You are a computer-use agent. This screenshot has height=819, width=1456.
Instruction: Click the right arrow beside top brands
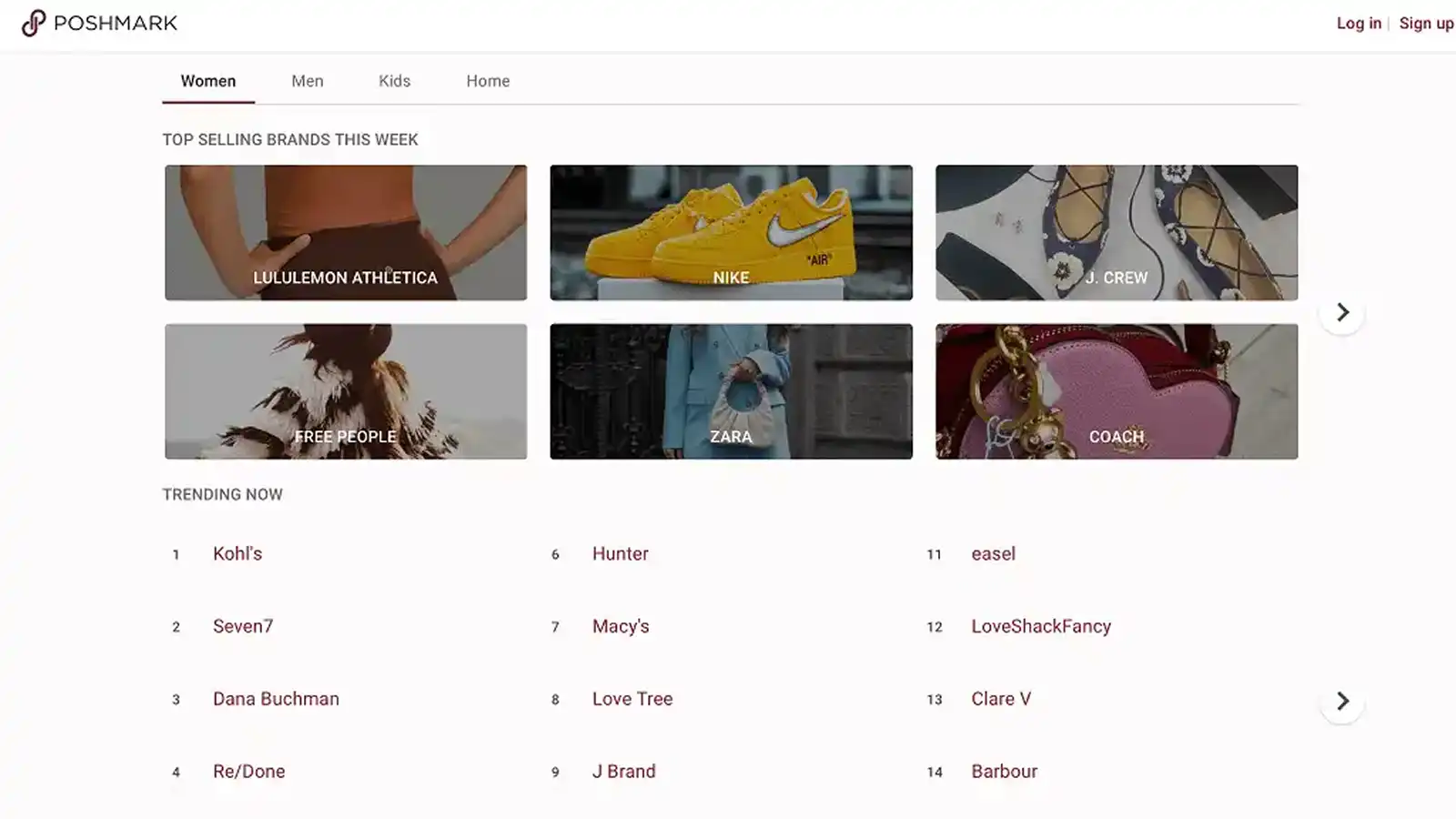(1341, 312)
